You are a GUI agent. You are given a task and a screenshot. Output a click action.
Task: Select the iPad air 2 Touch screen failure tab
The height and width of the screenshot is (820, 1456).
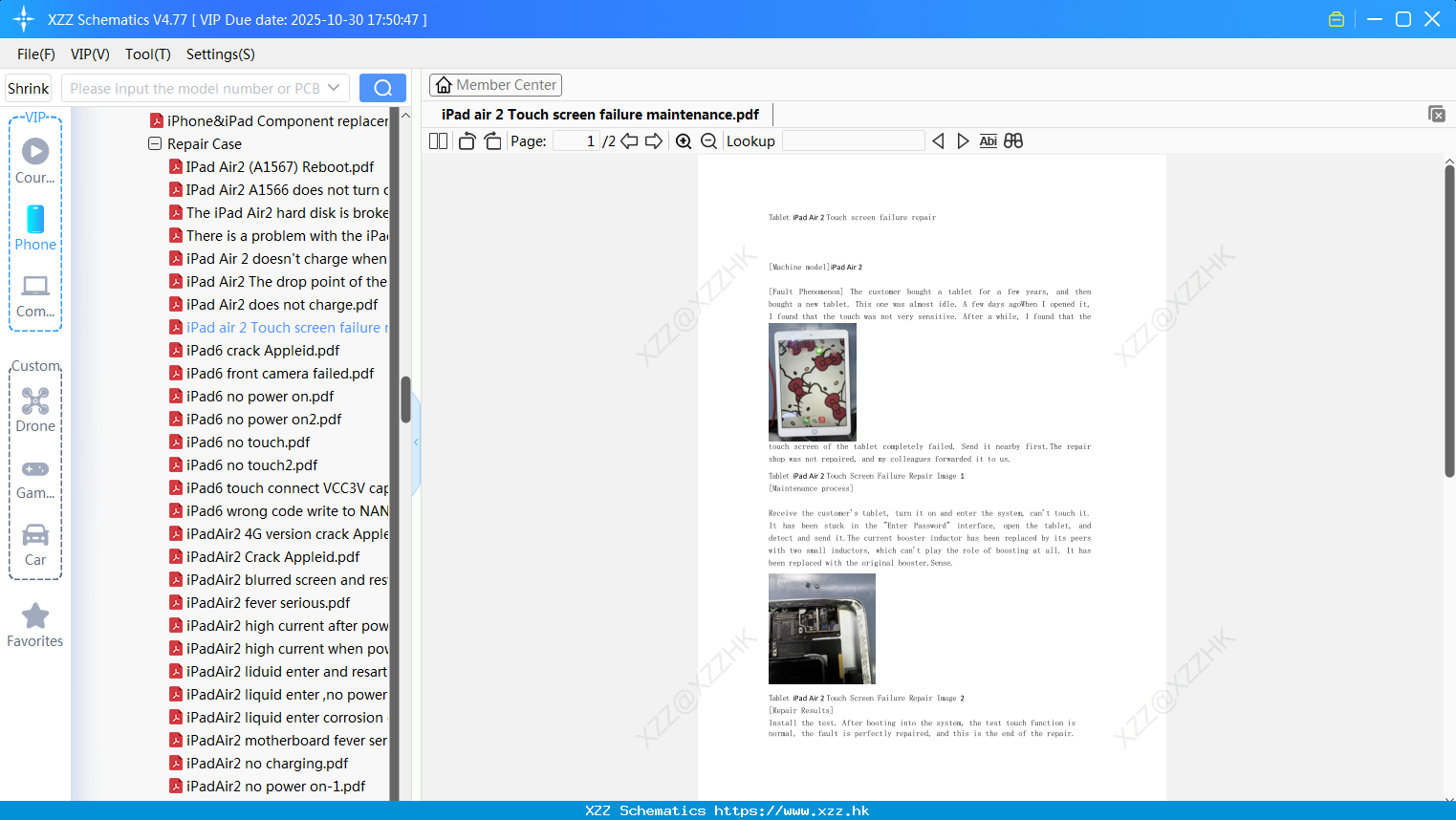tap(600, 115)
